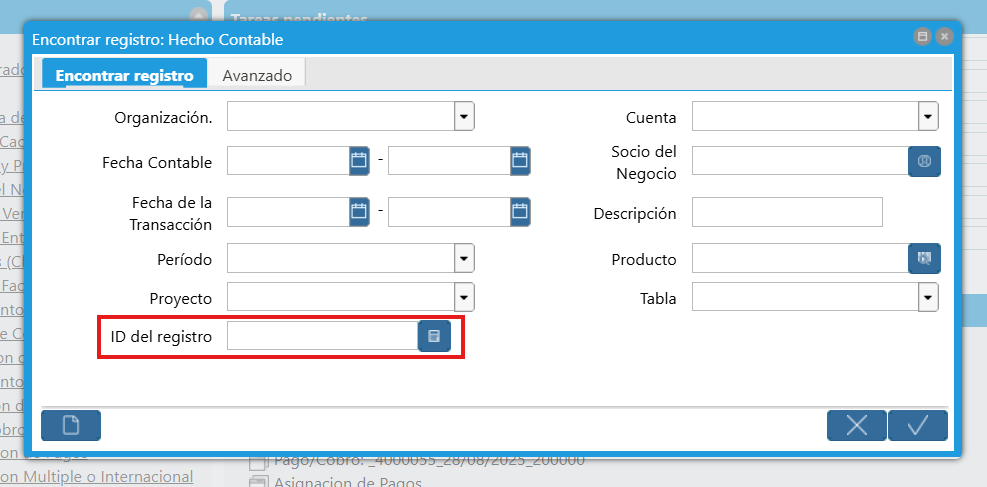Open the Período dropdown list
Screen dimensions: 987x487
click(x=464, y=259)
